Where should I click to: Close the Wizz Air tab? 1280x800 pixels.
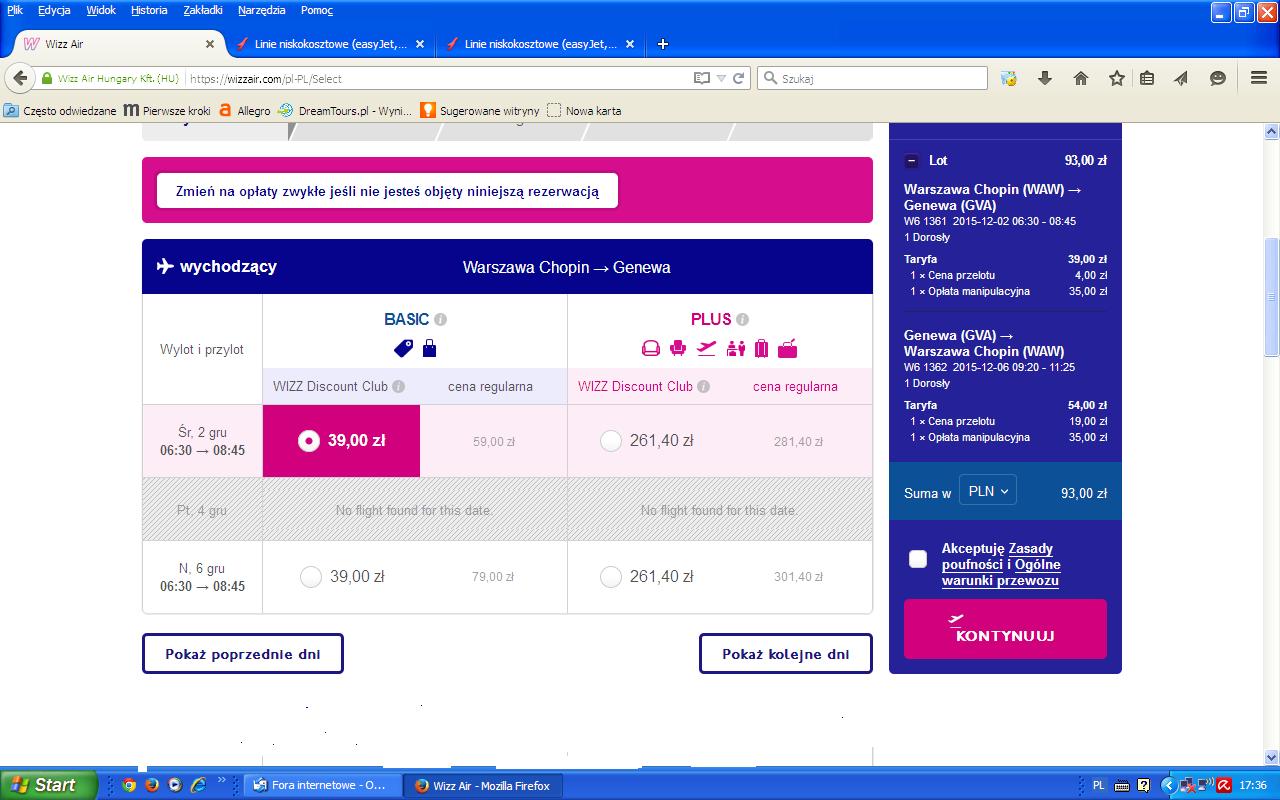tap(210, 44)
